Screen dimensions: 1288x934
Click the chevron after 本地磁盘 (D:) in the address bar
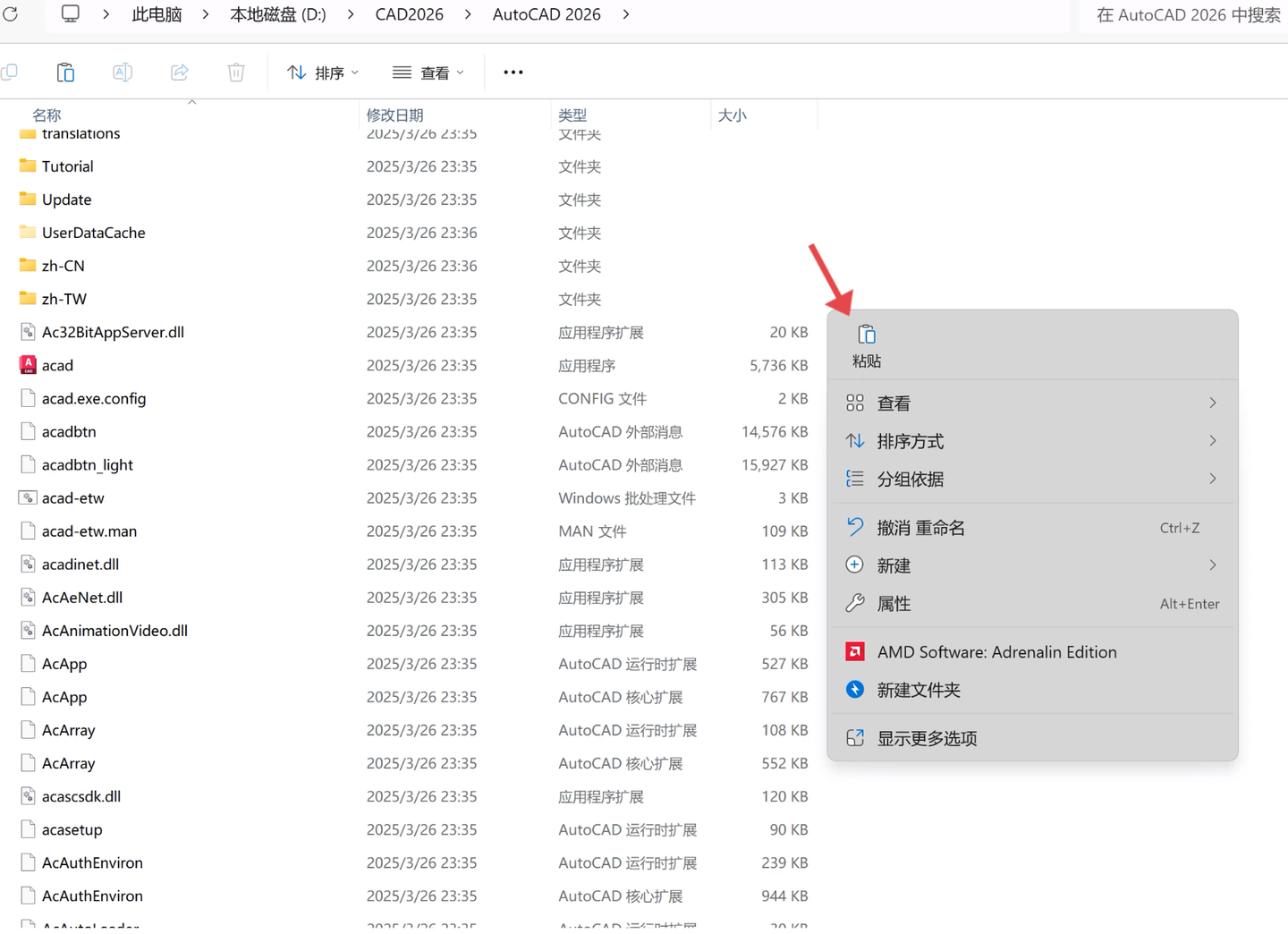[350, 14]
